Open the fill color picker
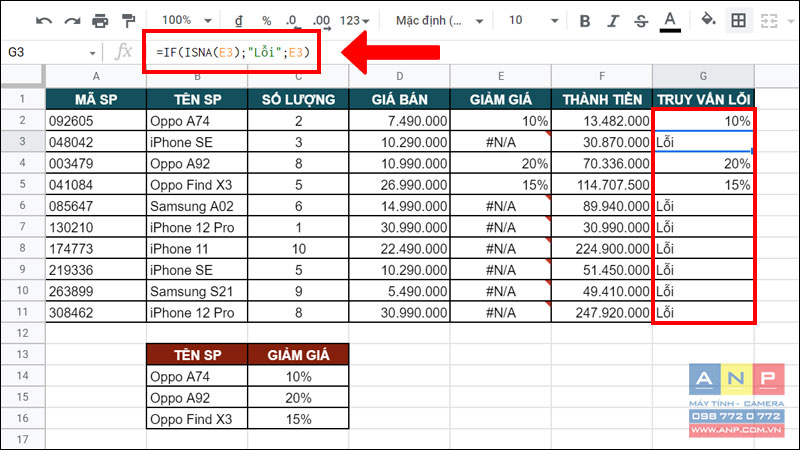 (x=708, y=20)
